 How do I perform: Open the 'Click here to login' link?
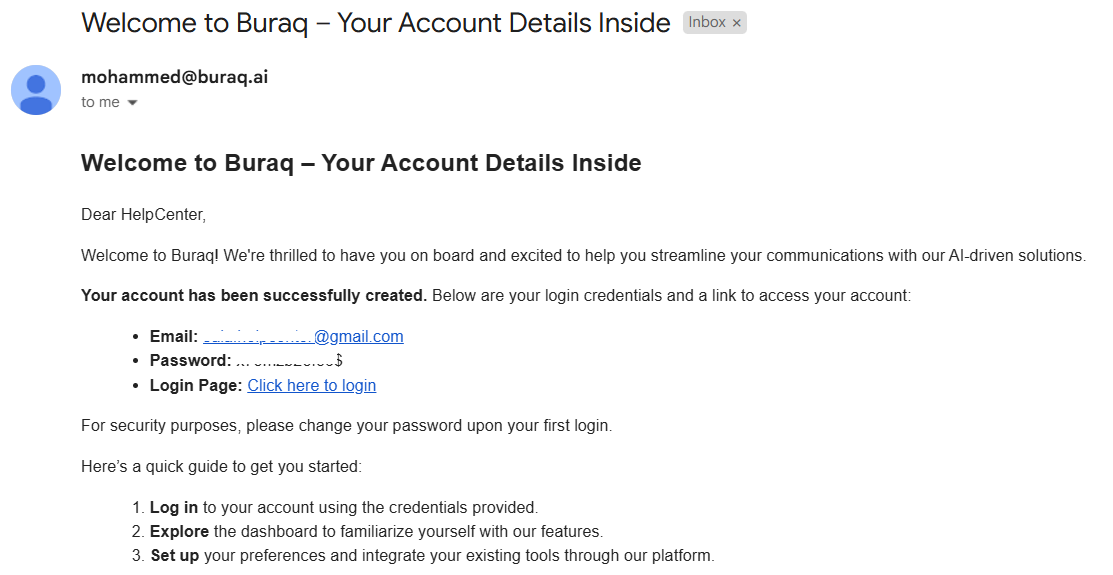(312, 385)
